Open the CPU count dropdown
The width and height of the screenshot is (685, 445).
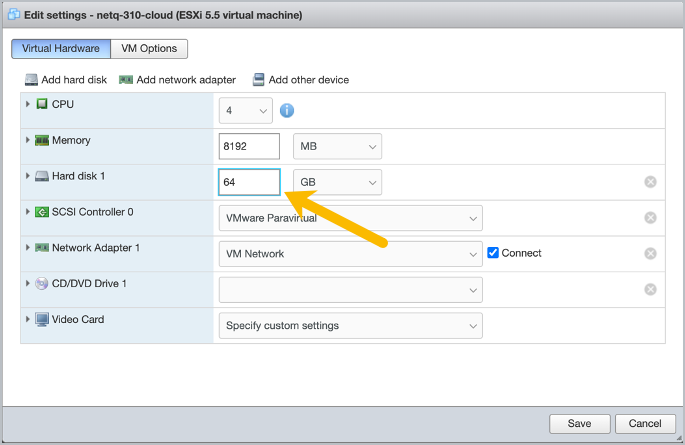(x=246, y=110)
